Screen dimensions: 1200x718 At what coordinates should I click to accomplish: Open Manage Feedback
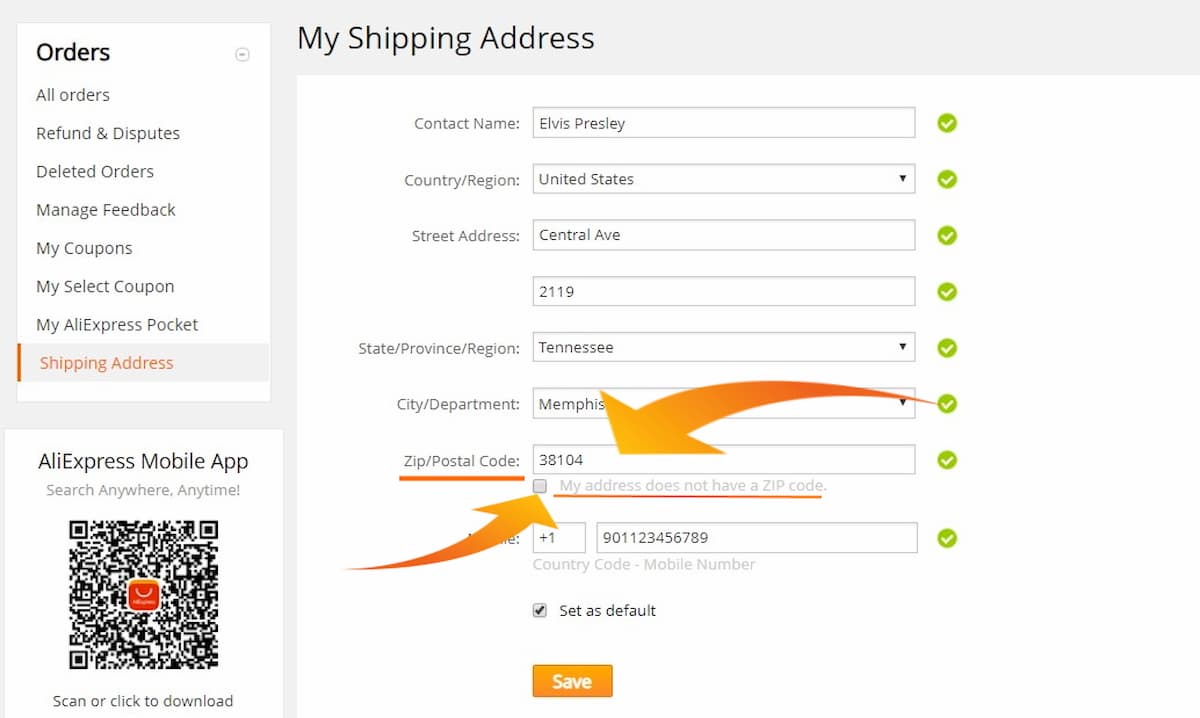pyautogui.click(x=105, y=209)
